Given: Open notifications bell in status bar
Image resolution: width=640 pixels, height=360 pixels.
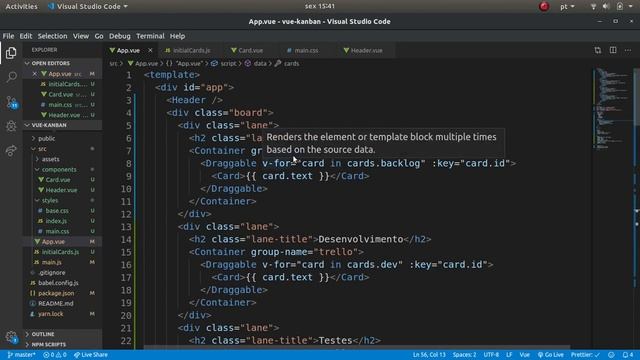Looking at the screenshot, I should tap(628, 355).
